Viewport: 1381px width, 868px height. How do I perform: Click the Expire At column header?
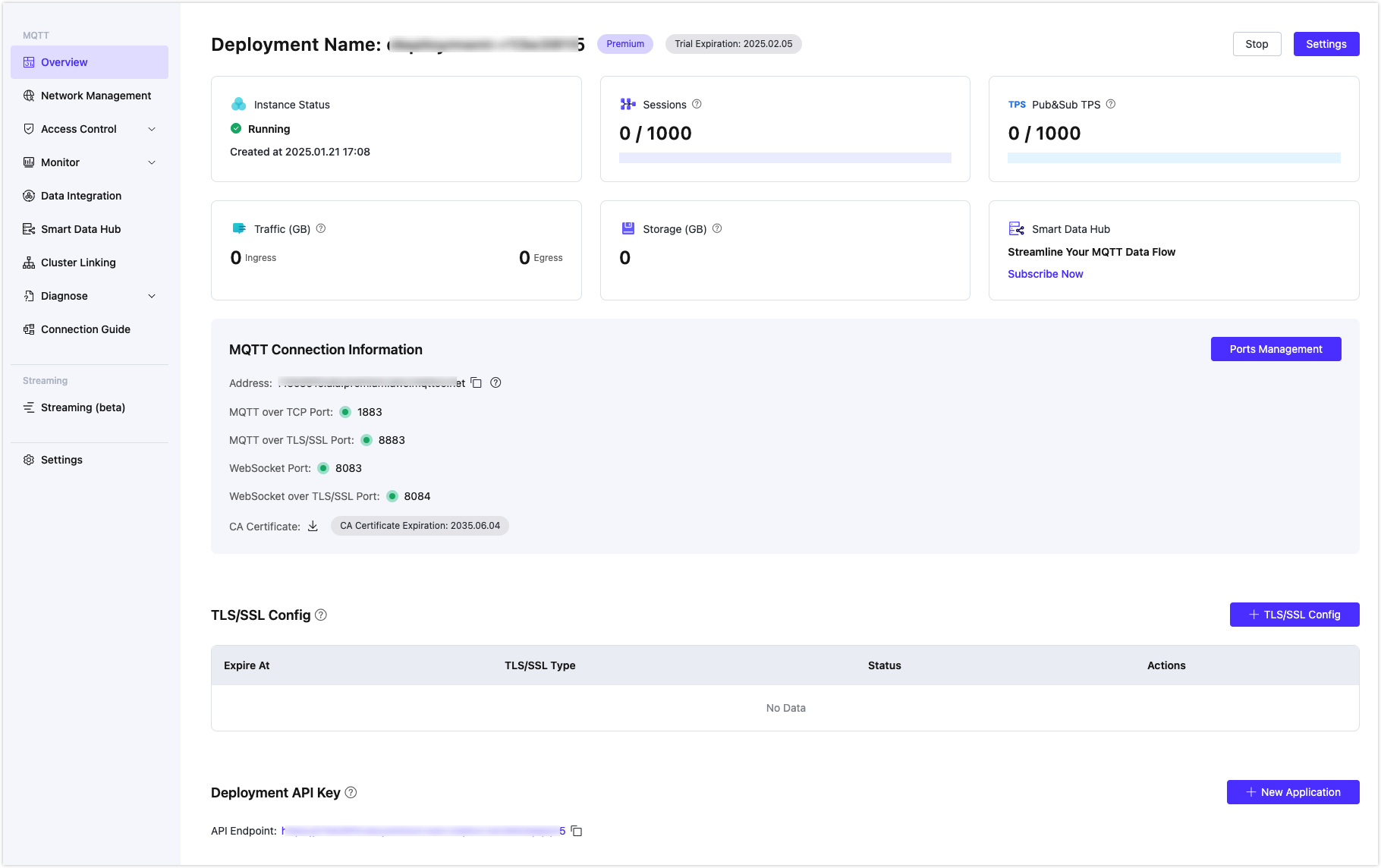[247, 665]
